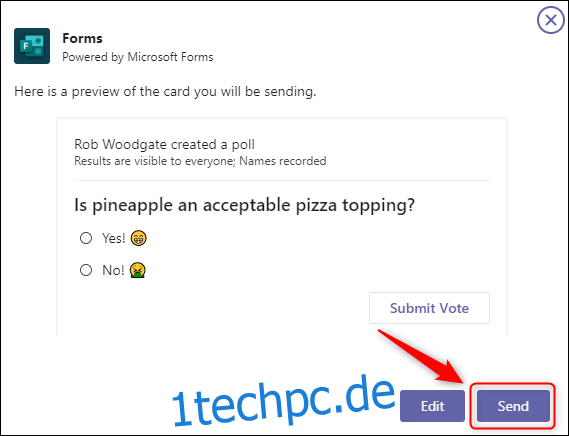Click the Microsoft Forms app icon

32,46
